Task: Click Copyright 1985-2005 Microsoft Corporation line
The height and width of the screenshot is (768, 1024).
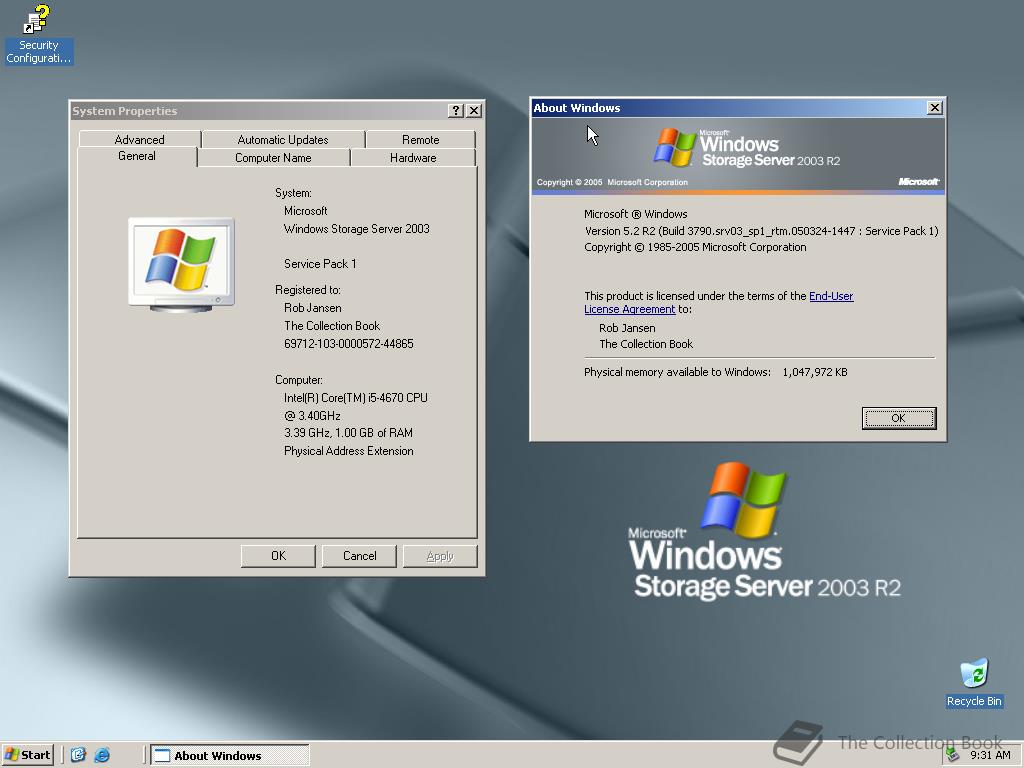Action: click(695, 248)
